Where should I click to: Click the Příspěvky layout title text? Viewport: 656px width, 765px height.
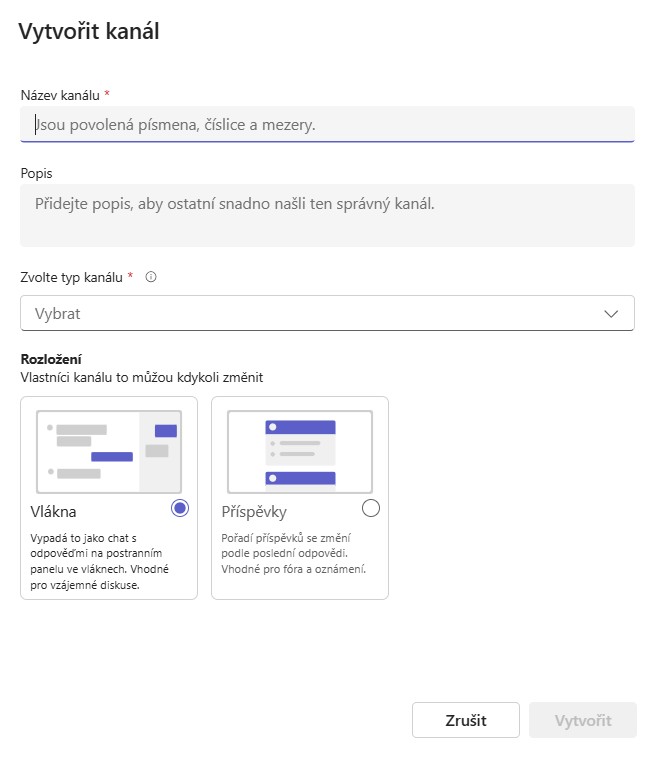pyautogui.click(x=254, y=512)
